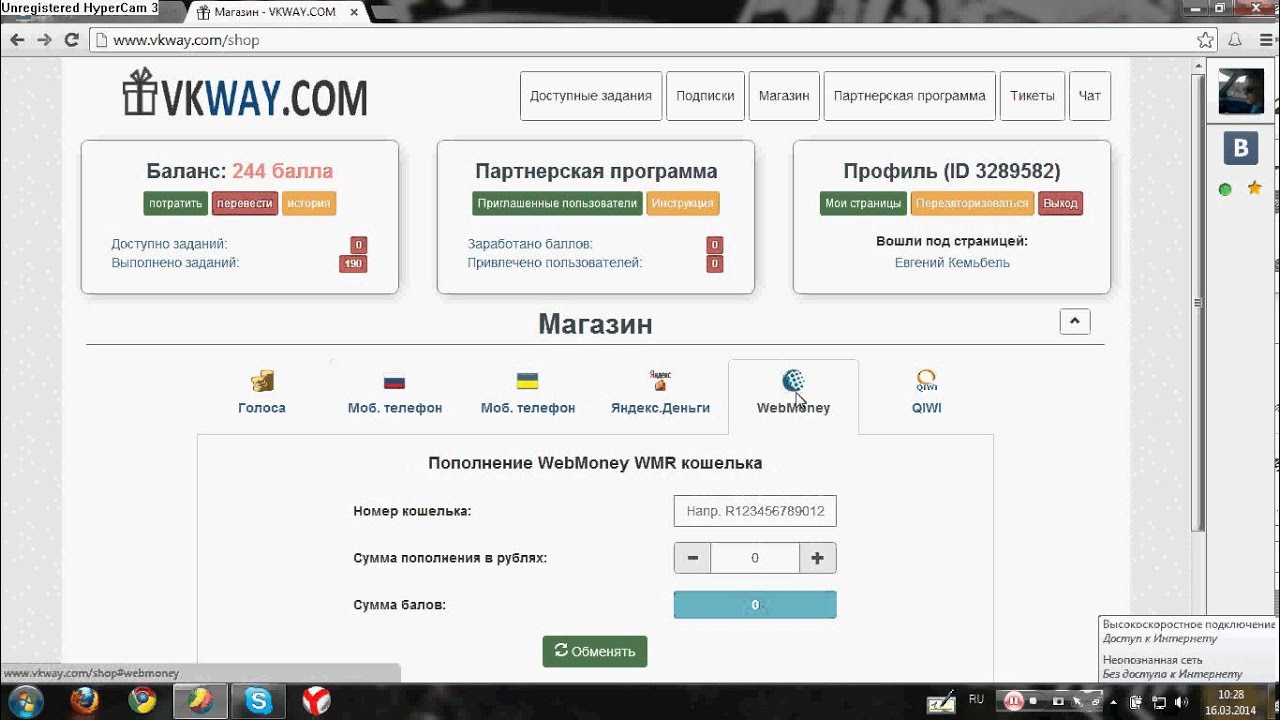Click the volume speaker tray icon
This screenshot has height=720, width=1280.
click(x=1183, y=701)
